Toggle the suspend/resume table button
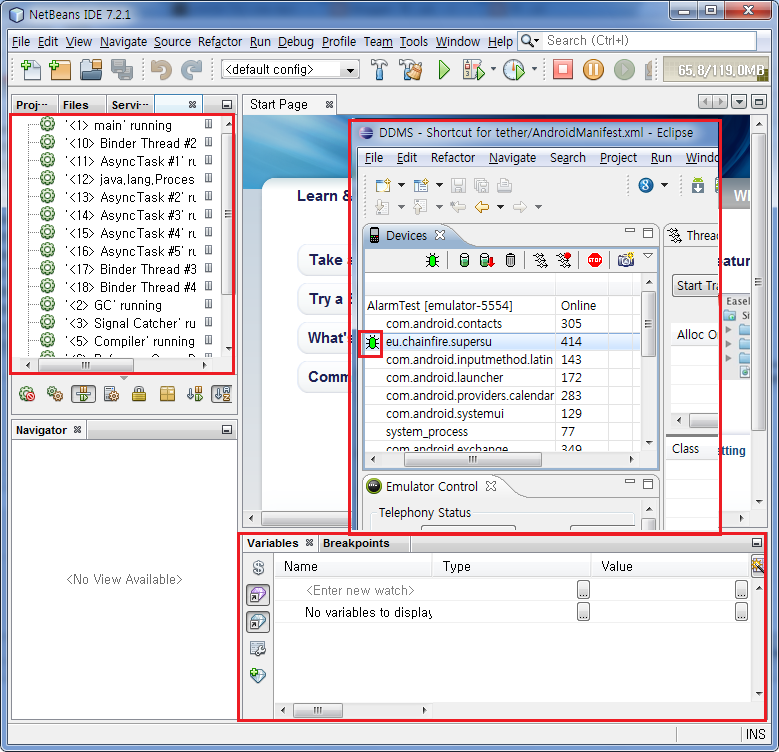 [83, 394]
